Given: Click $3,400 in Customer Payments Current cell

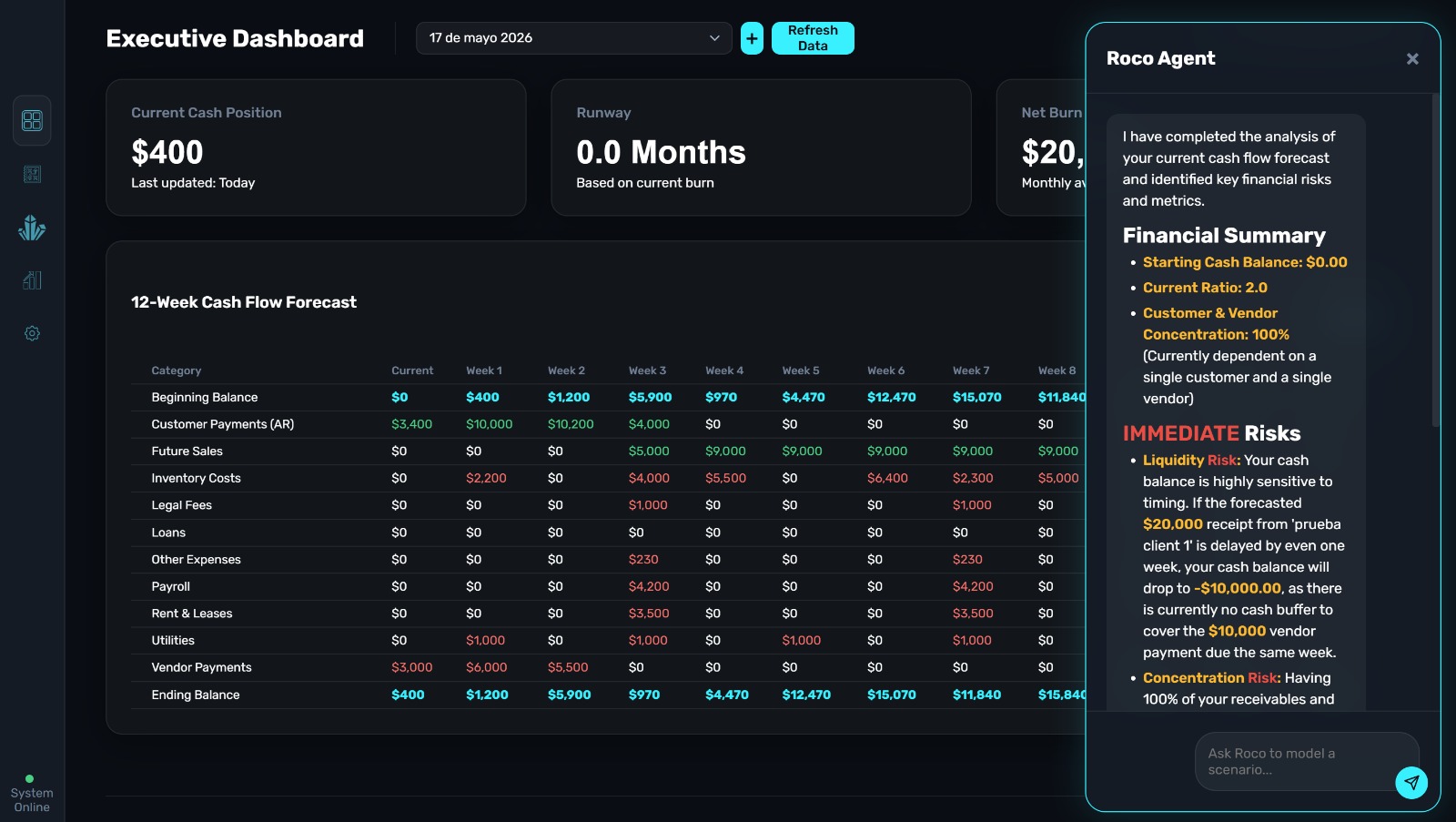Looking at the screenshot, I should pos(412,424).
